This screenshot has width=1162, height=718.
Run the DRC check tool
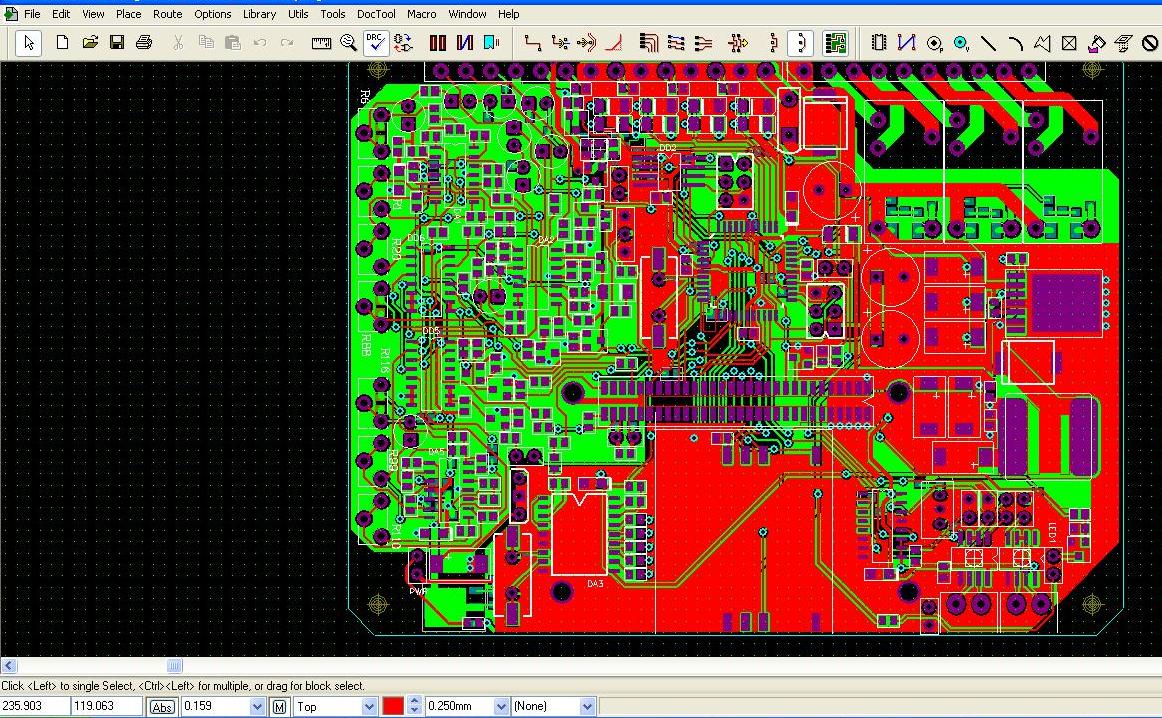[x=376, y=43]
